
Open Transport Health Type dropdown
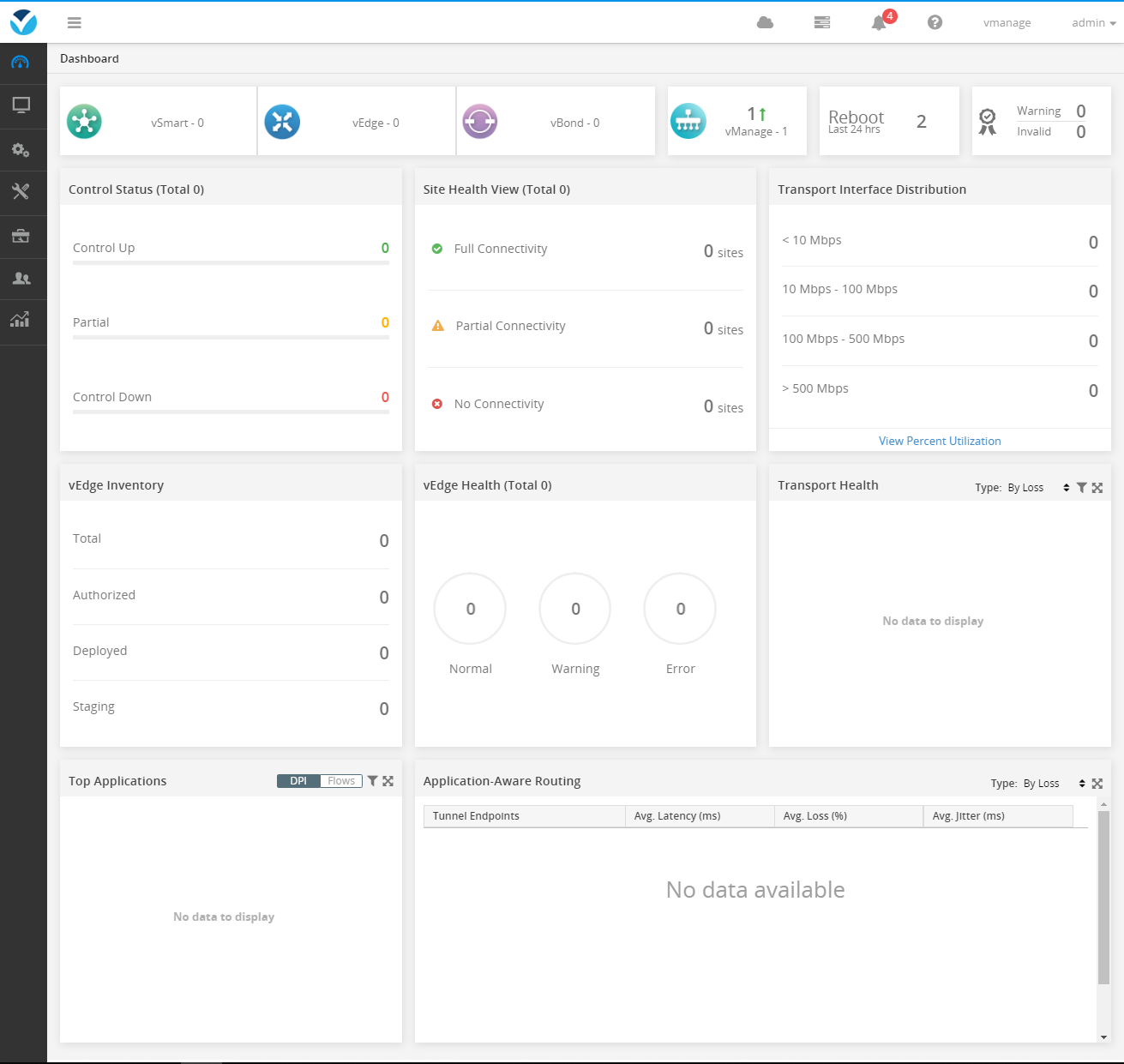point(1038,487)
